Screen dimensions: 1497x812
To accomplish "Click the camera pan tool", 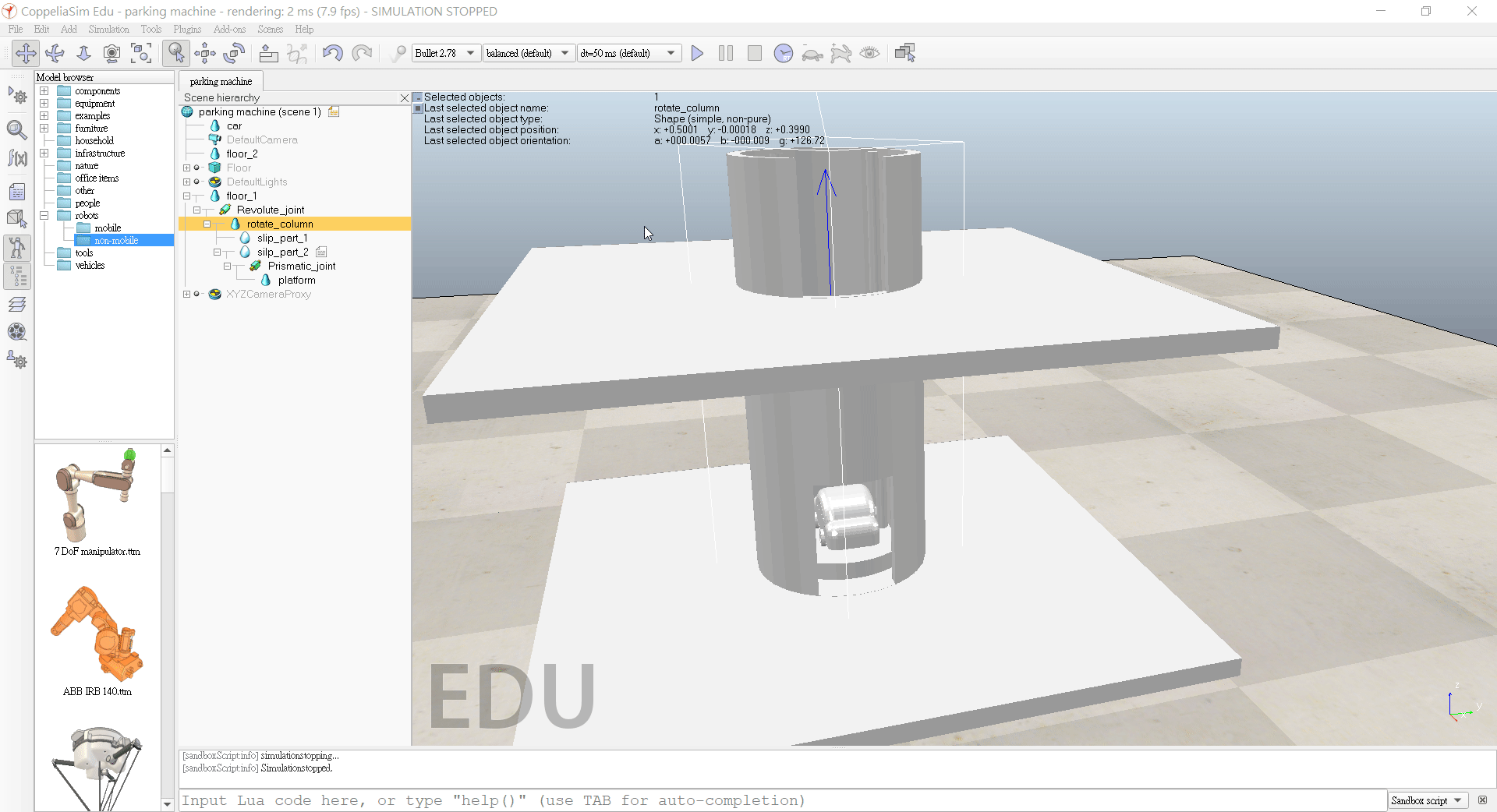I will (26, 53).
